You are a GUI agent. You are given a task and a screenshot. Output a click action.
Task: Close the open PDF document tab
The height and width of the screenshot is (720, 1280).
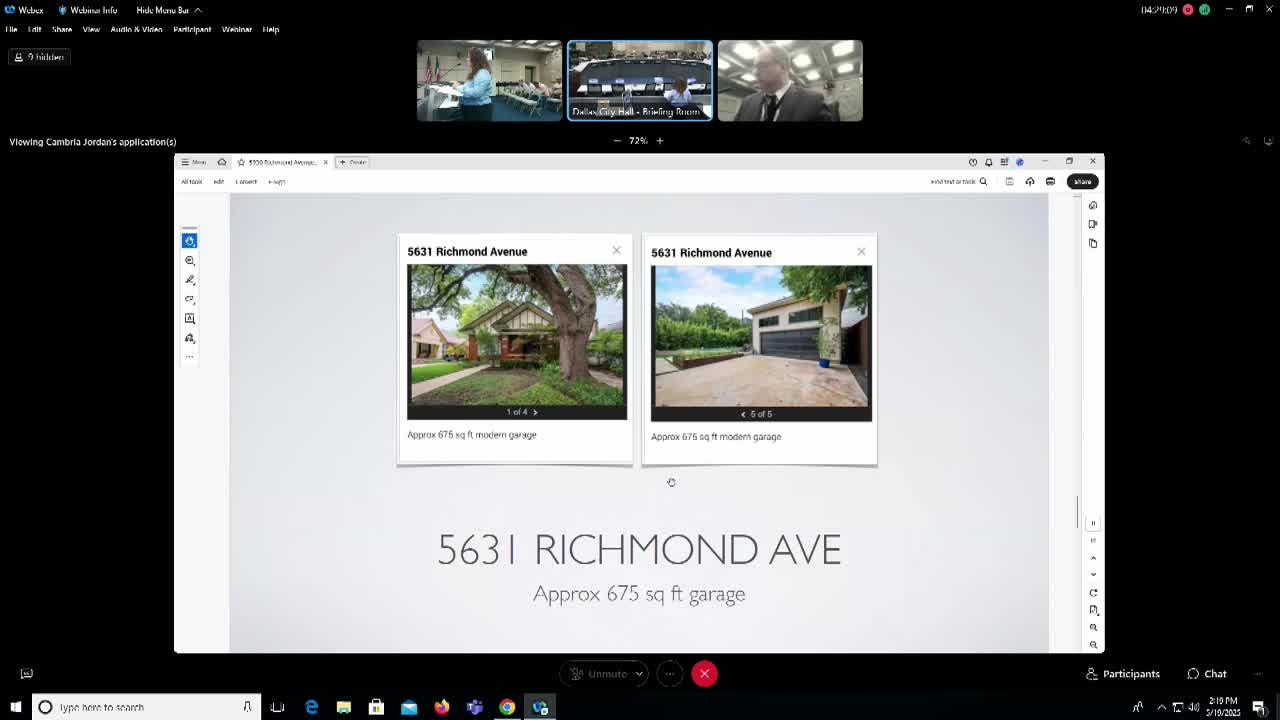325,162
